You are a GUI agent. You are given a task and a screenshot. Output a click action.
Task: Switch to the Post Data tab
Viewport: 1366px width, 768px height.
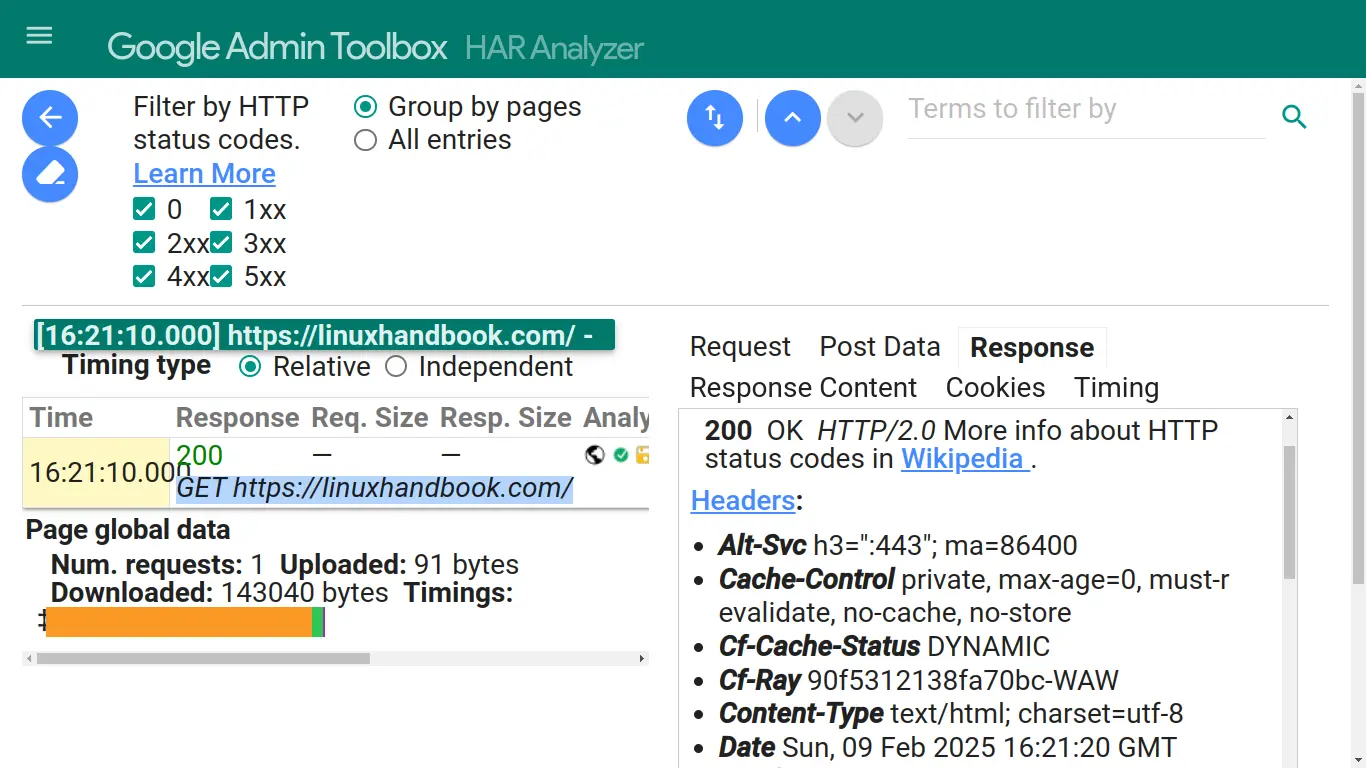(x=880, y=347)
